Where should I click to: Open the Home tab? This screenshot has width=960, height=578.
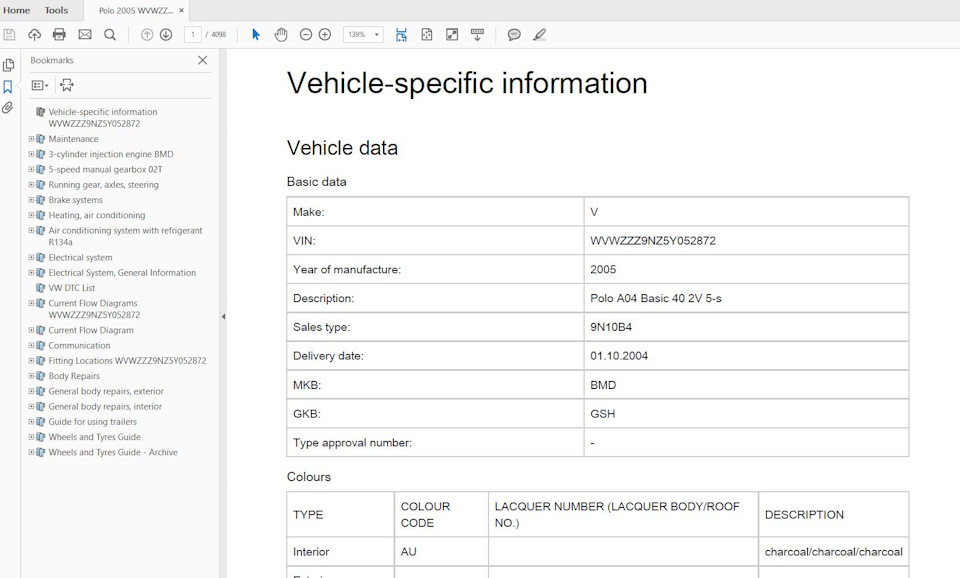(17, 10)
